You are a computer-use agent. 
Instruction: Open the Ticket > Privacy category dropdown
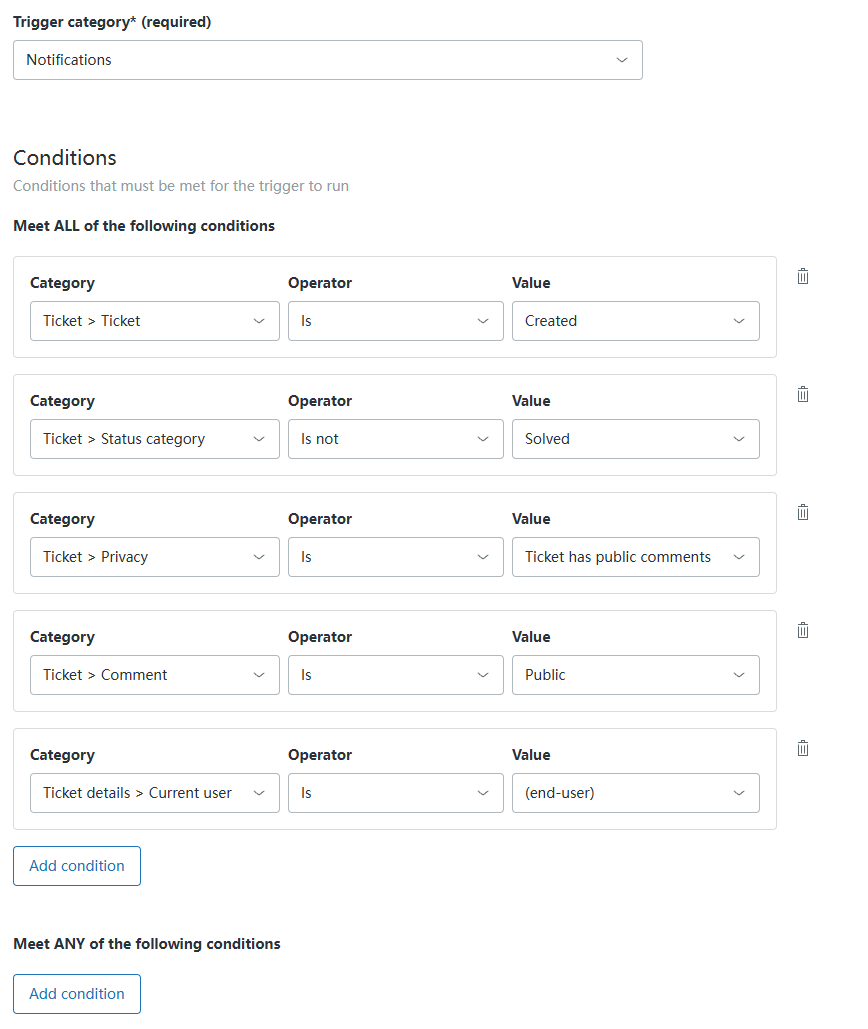[154, 557]
